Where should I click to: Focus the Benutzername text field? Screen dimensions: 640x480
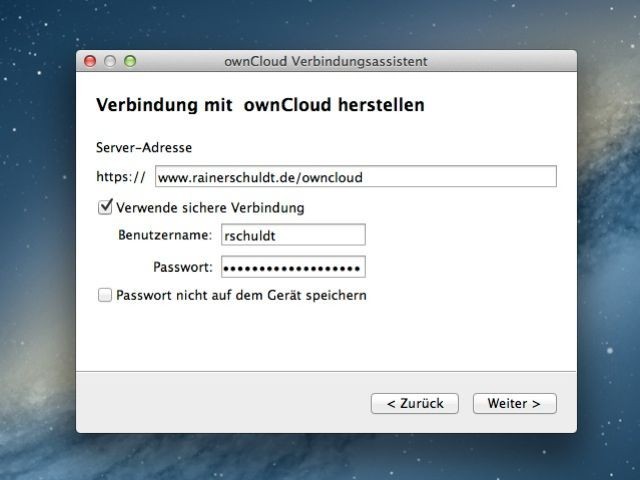click(292, 235)
